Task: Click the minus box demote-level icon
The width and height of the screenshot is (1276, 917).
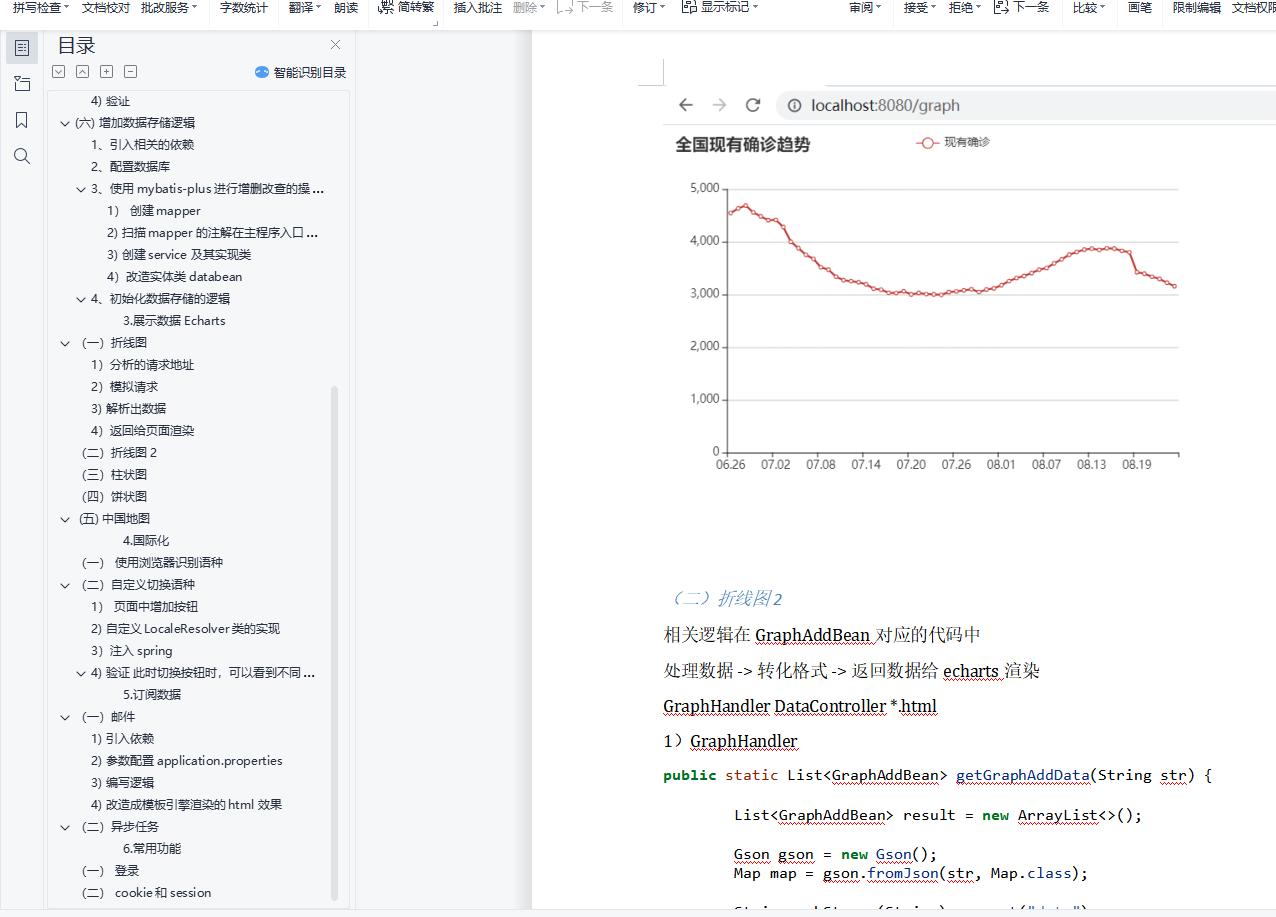Action: point(130,72)
